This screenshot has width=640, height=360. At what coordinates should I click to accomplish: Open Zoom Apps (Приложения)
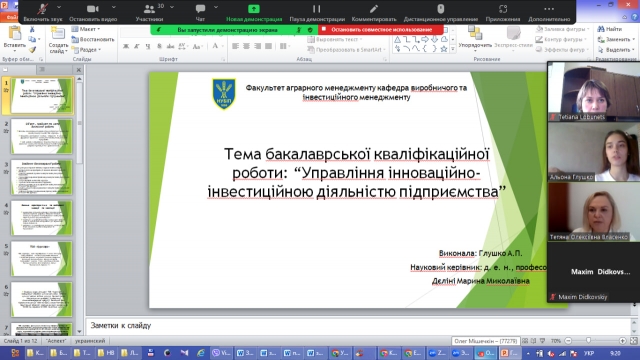click(x=503, y=11)
